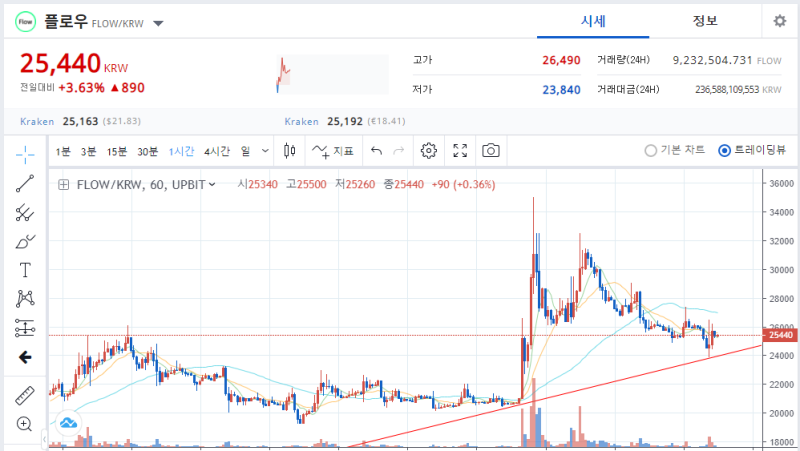Select the pitchfork drawing tool
800x451 pixels.
click(x=24, y=213)
